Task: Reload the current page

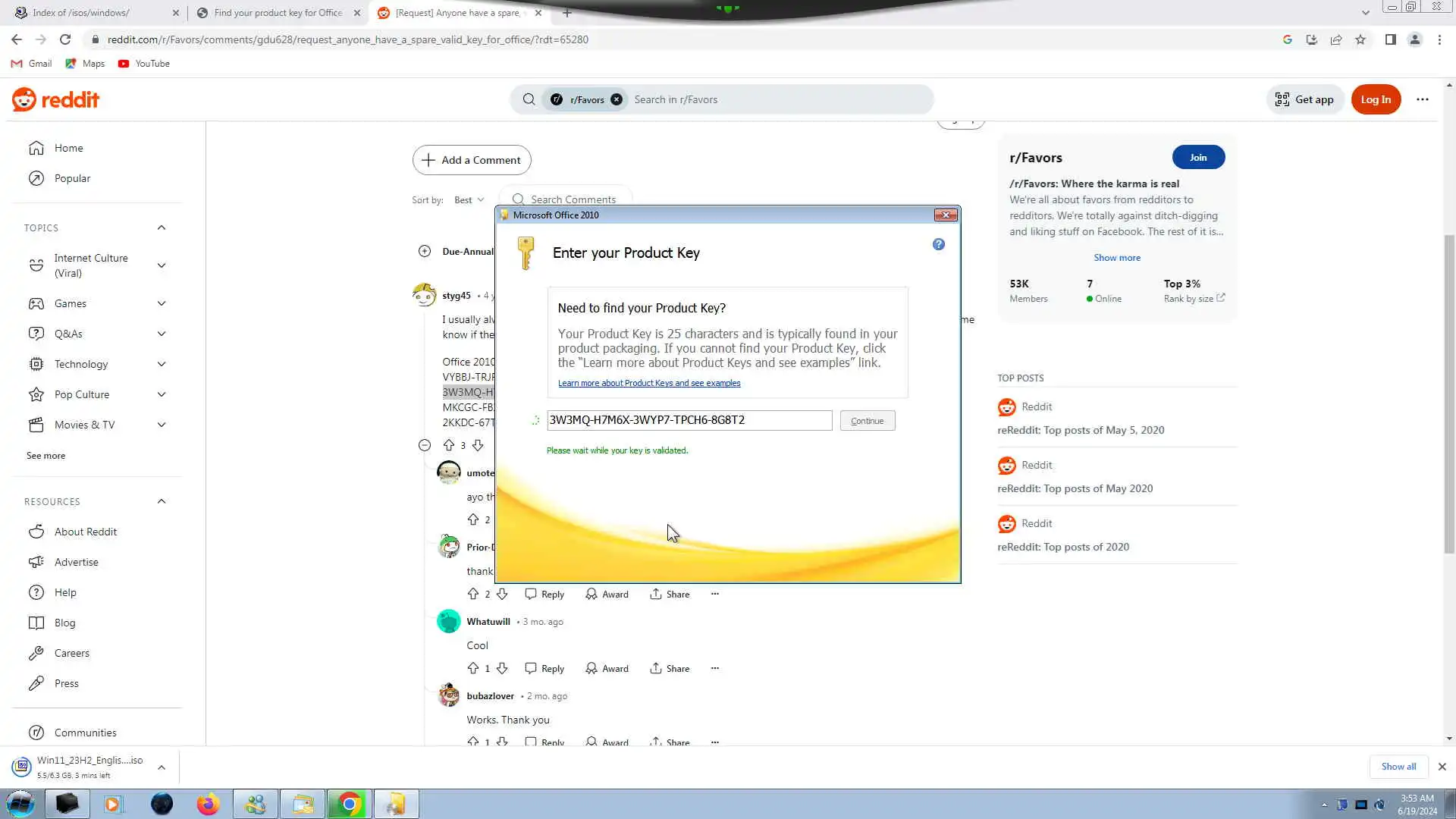Action: click(x=65, y=39)
